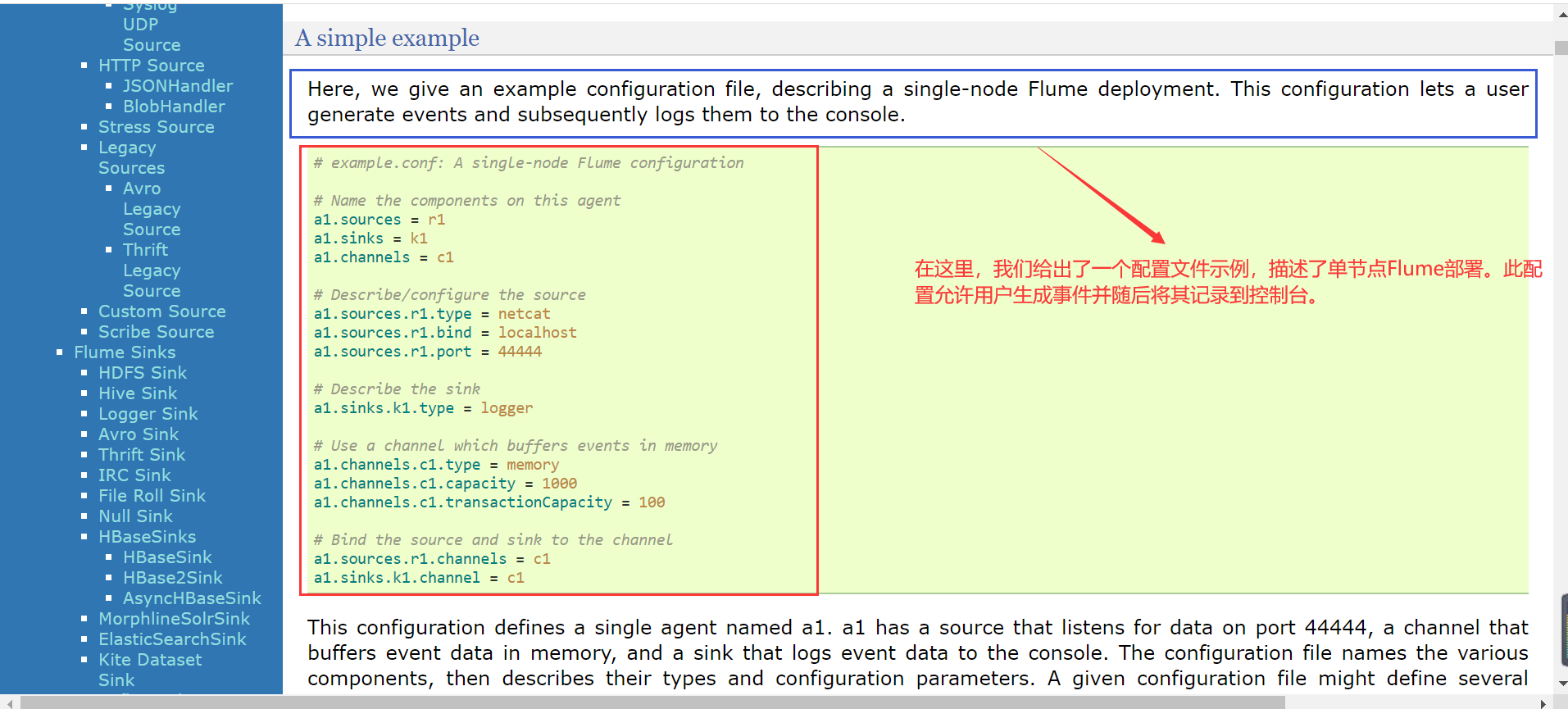
Task: Click the vertical scrollbar up arrow
Action: tap(1561, 13)
